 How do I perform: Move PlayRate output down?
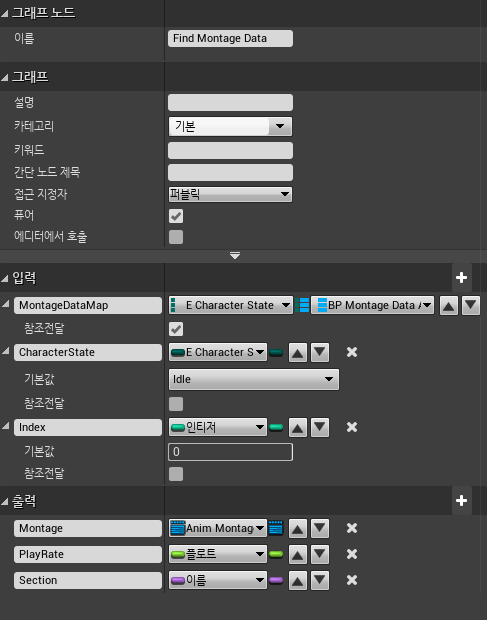pyautogui.click(x=320, y=554)
